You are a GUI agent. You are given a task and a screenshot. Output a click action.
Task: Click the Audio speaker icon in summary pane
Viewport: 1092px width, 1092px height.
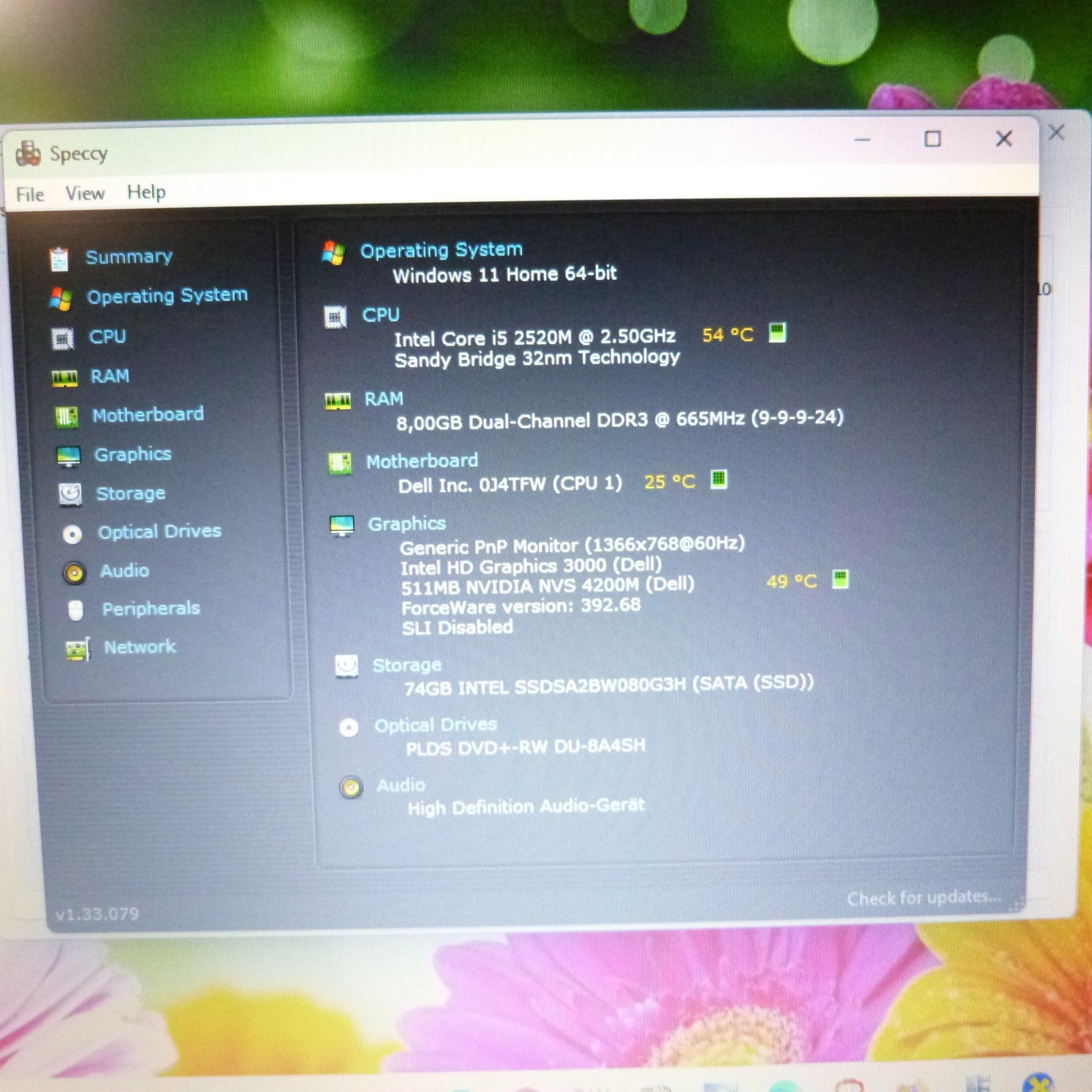(351, 788)
